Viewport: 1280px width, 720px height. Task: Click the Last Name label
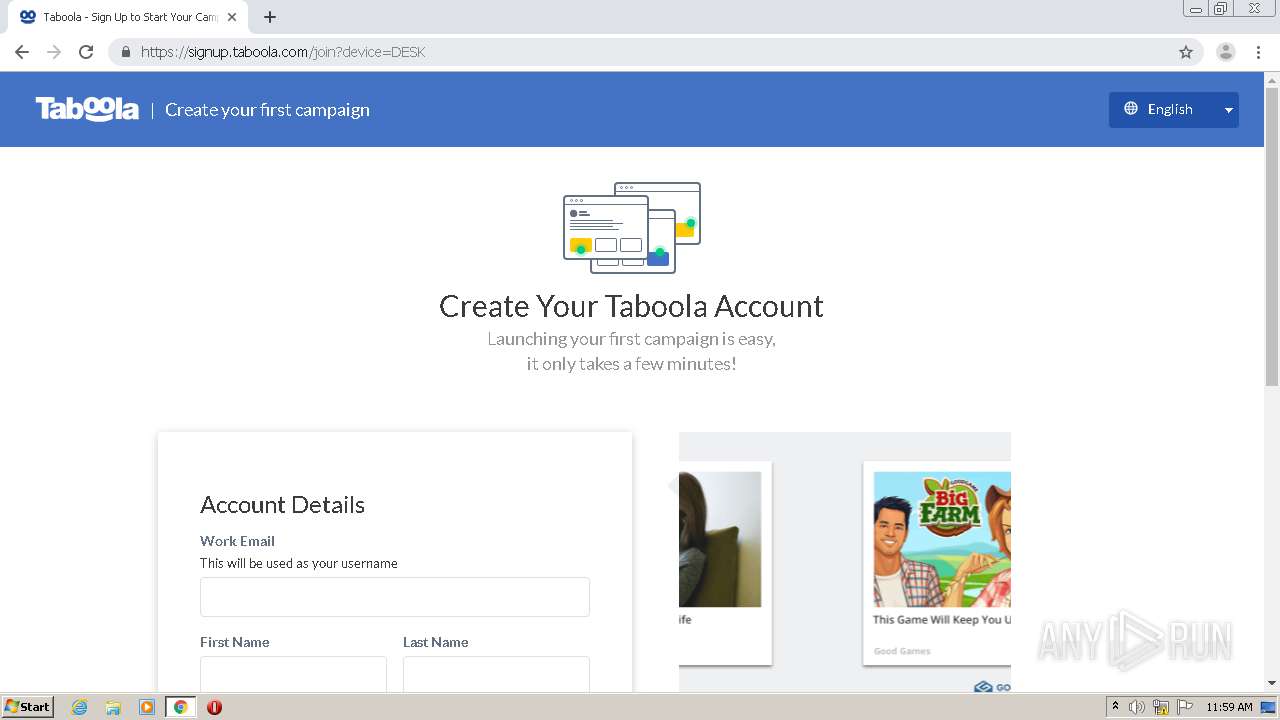(436, 642)
